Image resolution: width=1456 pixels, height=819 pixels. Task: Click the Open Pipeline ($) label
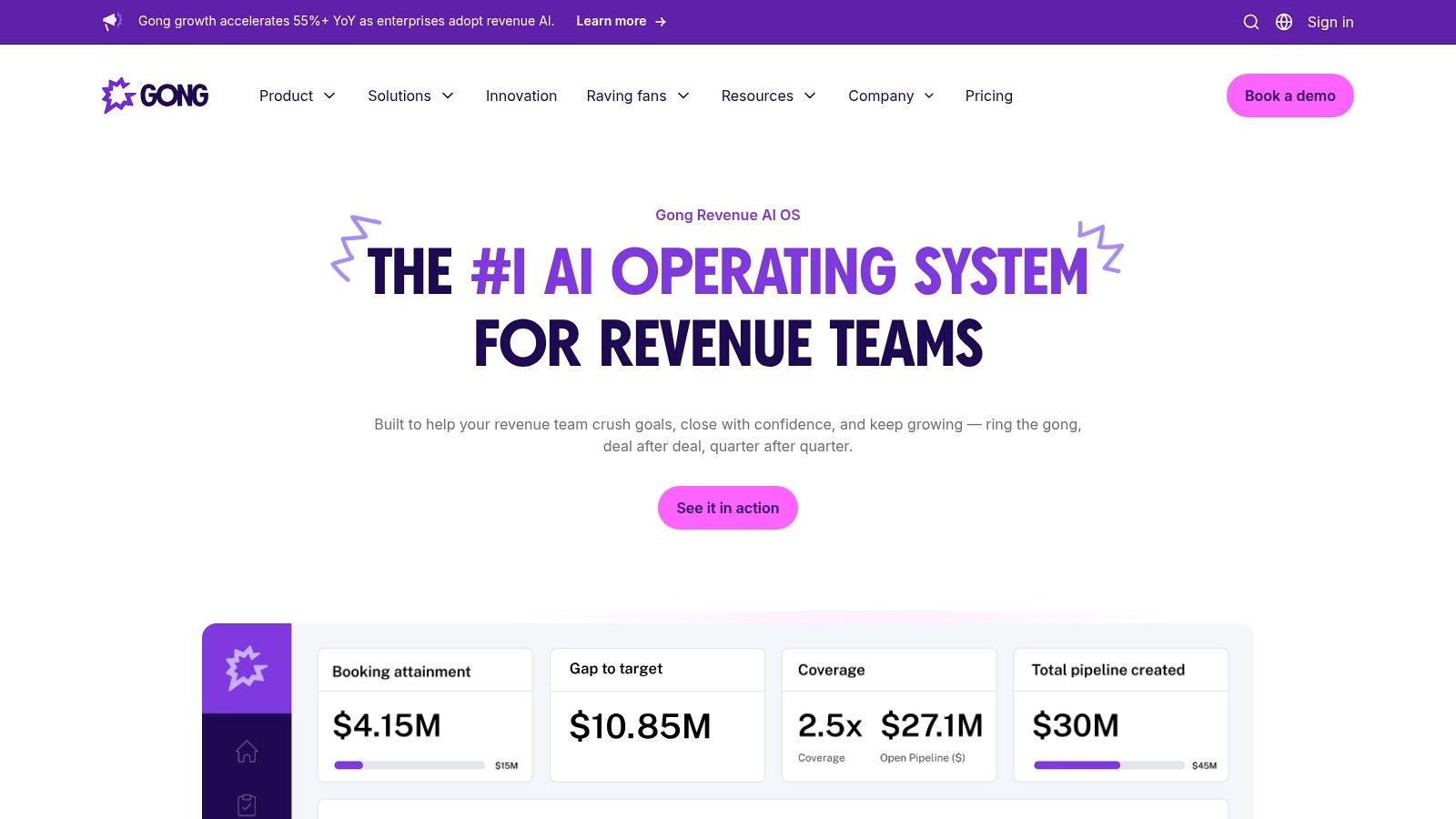click(923, 757)
